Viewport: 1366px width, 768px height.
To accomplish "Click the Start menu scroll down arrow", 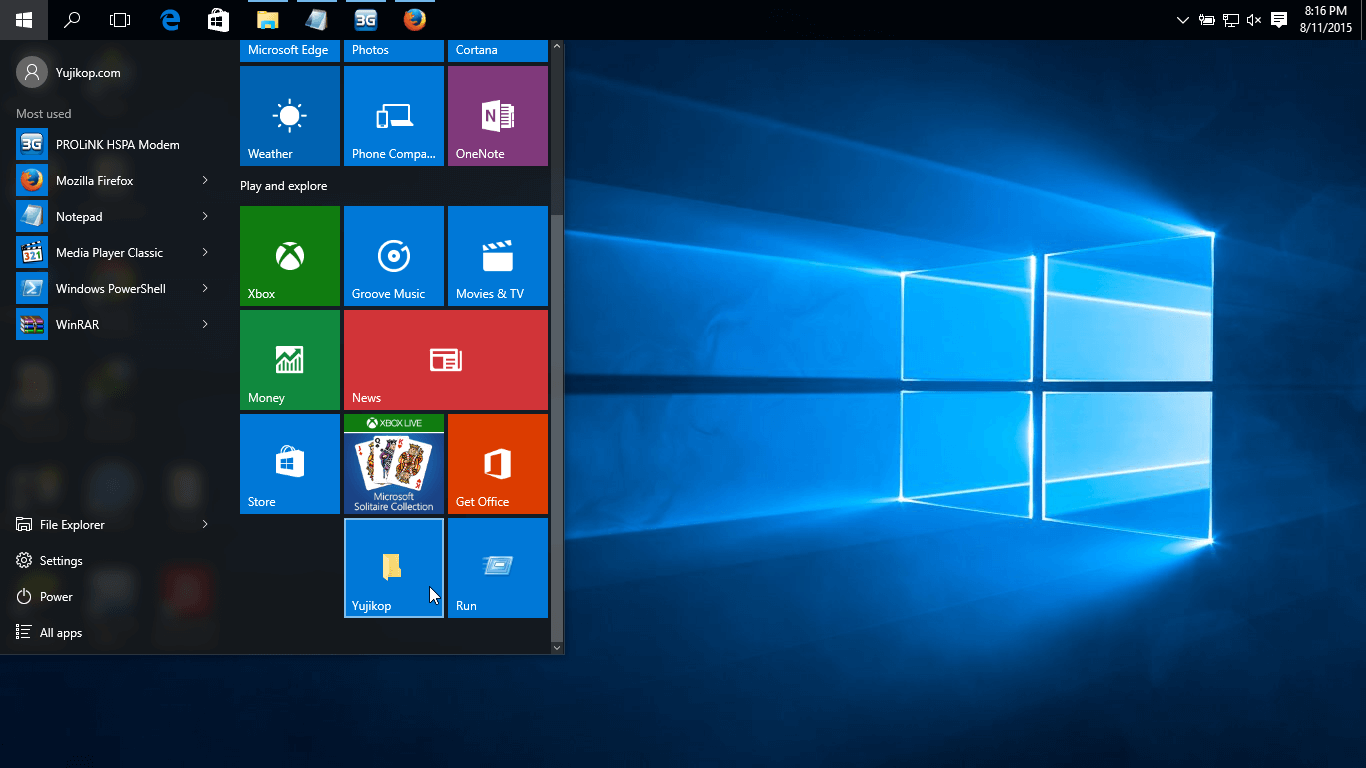I will (x=558, y=648).
